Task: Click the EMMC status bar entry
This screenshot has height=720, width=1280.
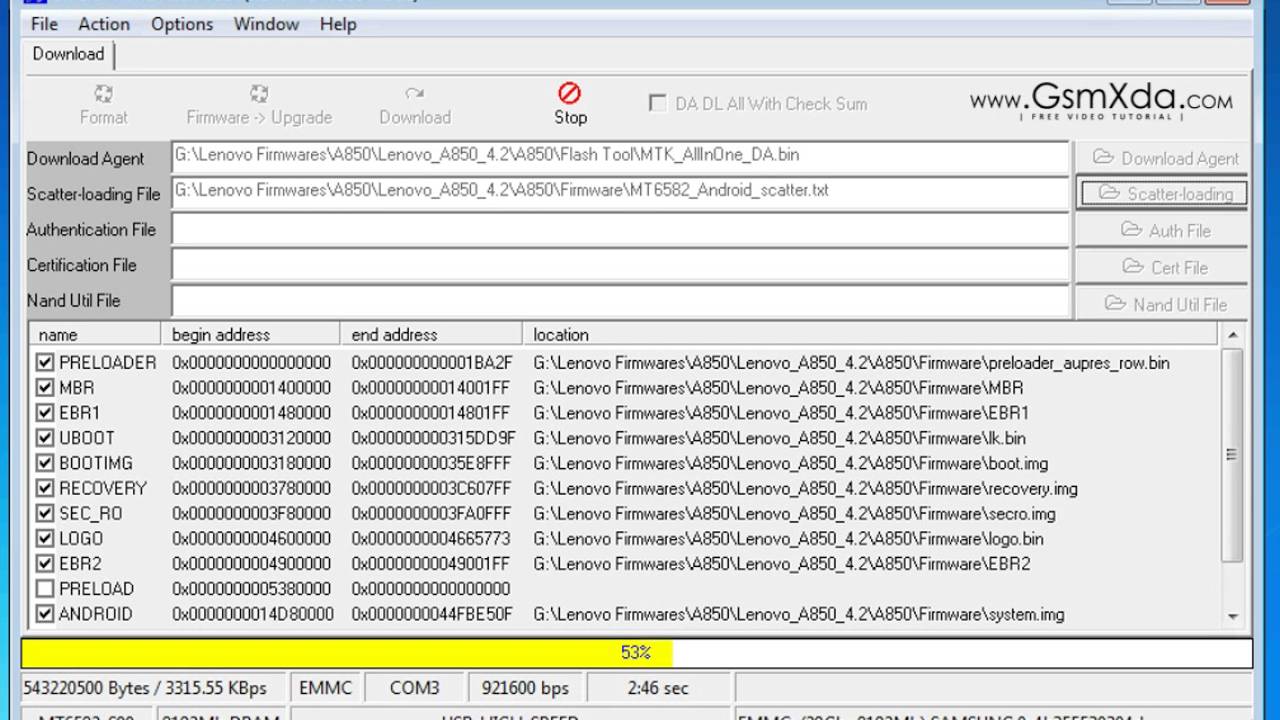Action: pos(325,688)
